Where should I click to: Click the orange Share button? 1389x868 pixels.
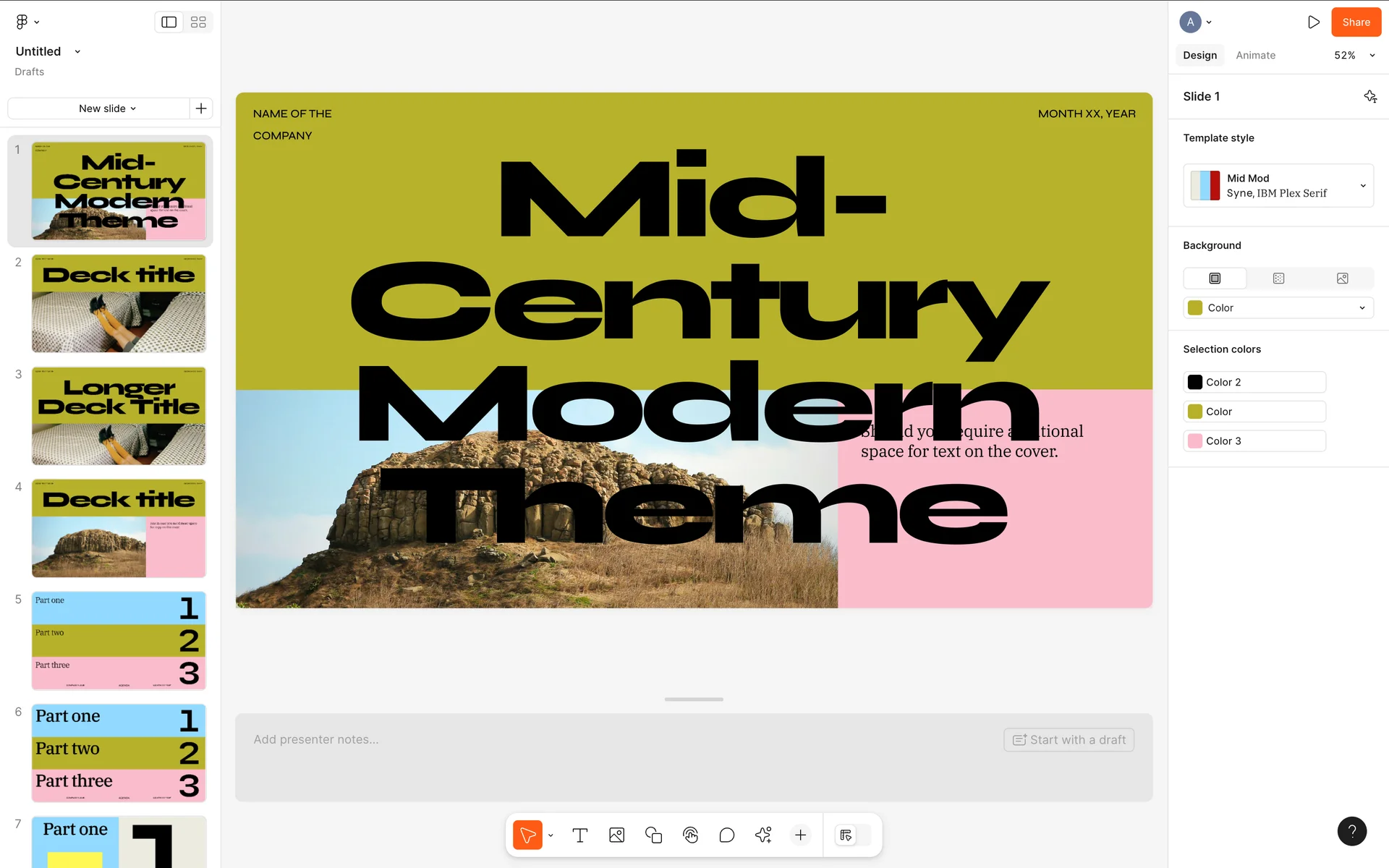click(x=1356, y=22)
